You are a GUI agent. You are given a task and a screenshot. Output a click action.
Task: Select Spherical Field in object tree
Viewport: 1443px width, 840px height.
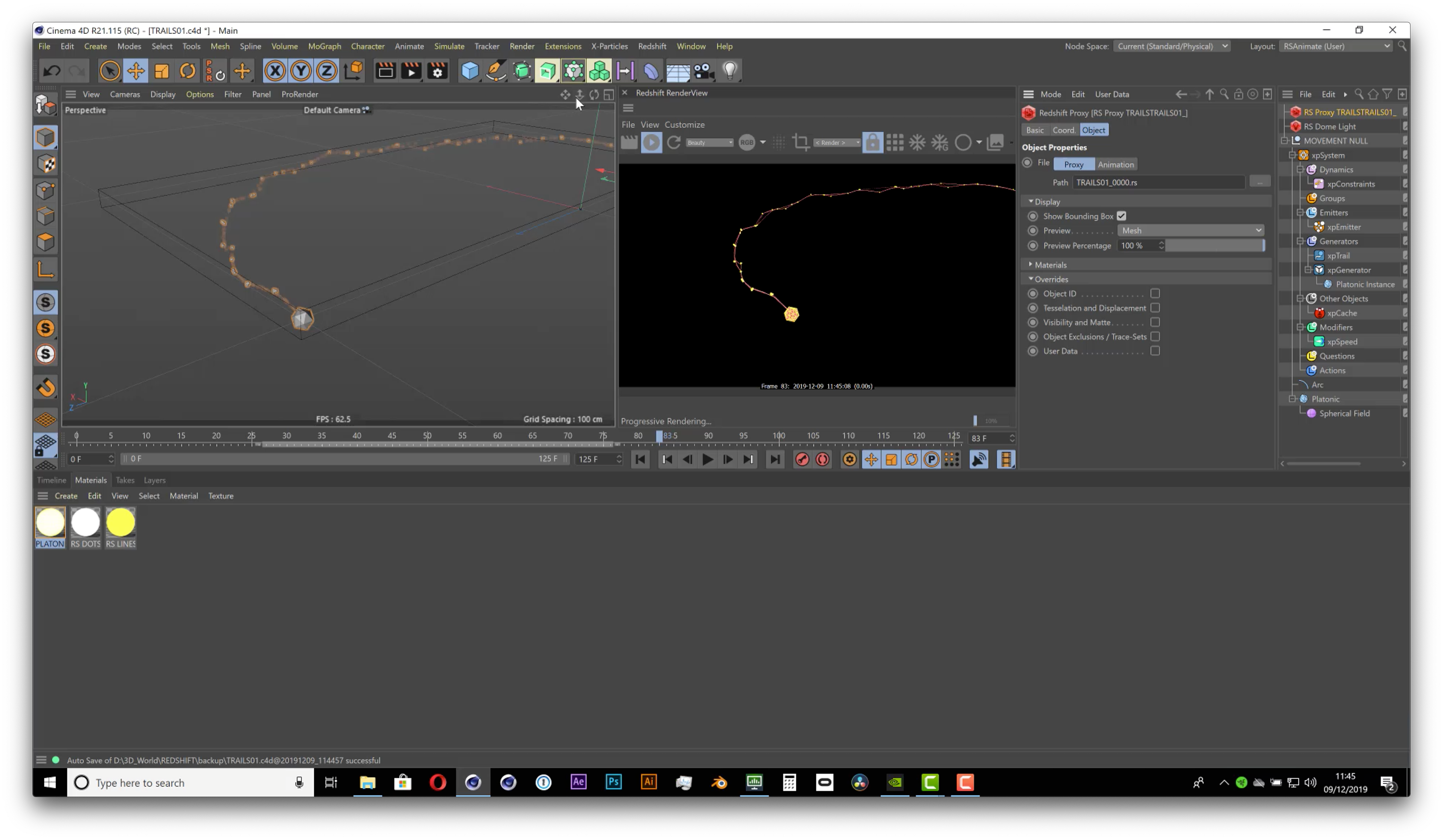(x=1344, y=413)
